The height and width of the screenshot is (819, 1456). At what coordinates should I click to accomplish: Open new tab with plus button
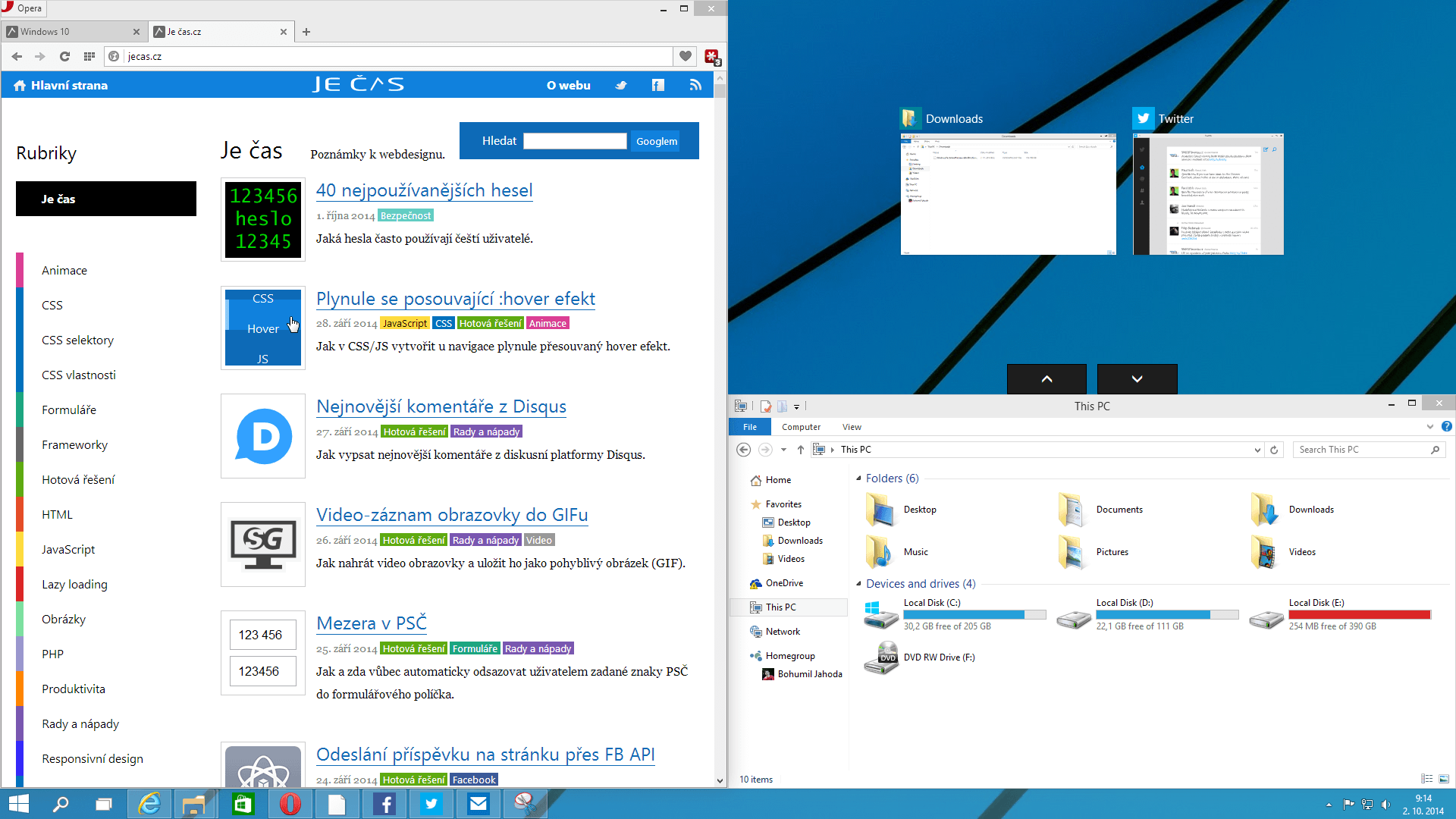click(306, 32)
